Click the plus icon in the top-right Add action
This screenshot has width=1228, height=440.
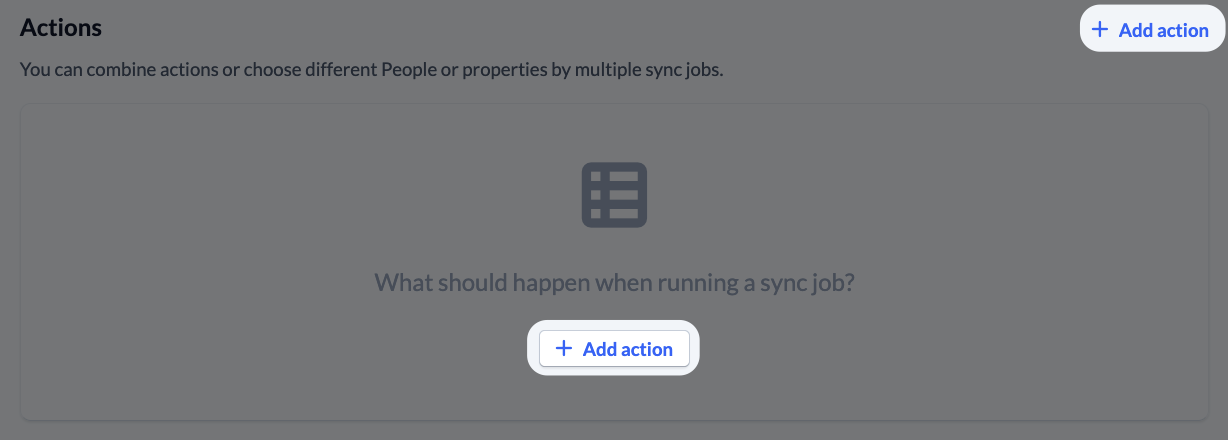point(1100,30)
